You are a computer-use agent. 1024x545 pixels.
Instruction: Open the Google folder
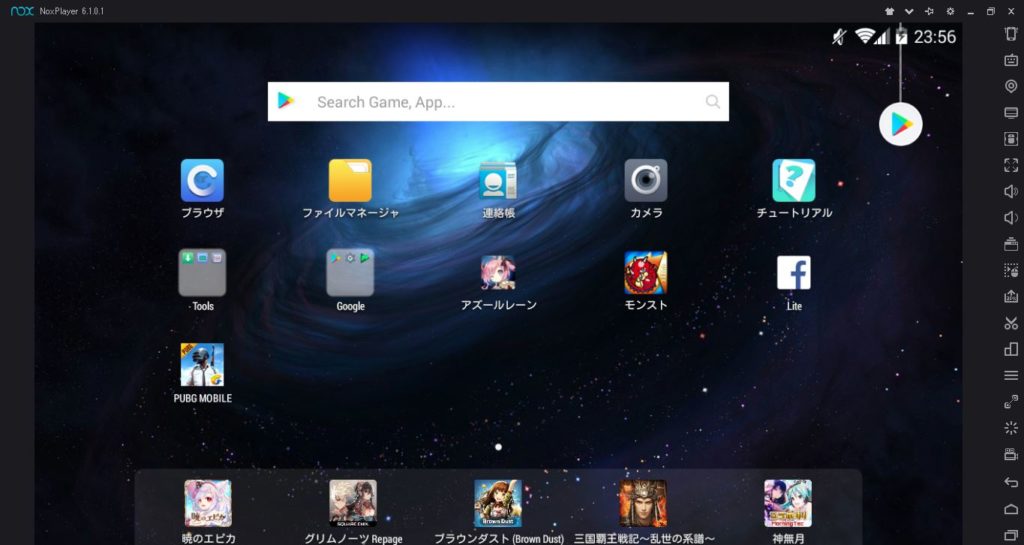click(x=350, y=272)
